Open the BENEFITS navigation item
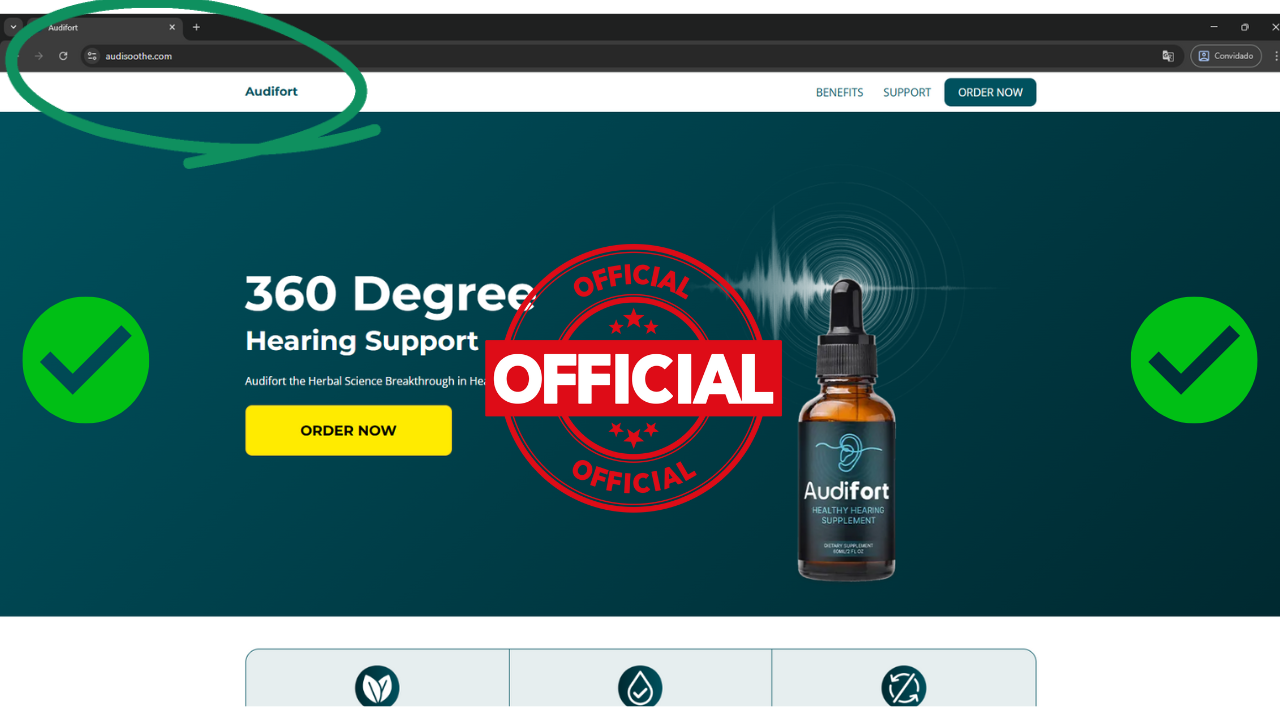This screenshot has width=1280, height=720. click(839, 92)
